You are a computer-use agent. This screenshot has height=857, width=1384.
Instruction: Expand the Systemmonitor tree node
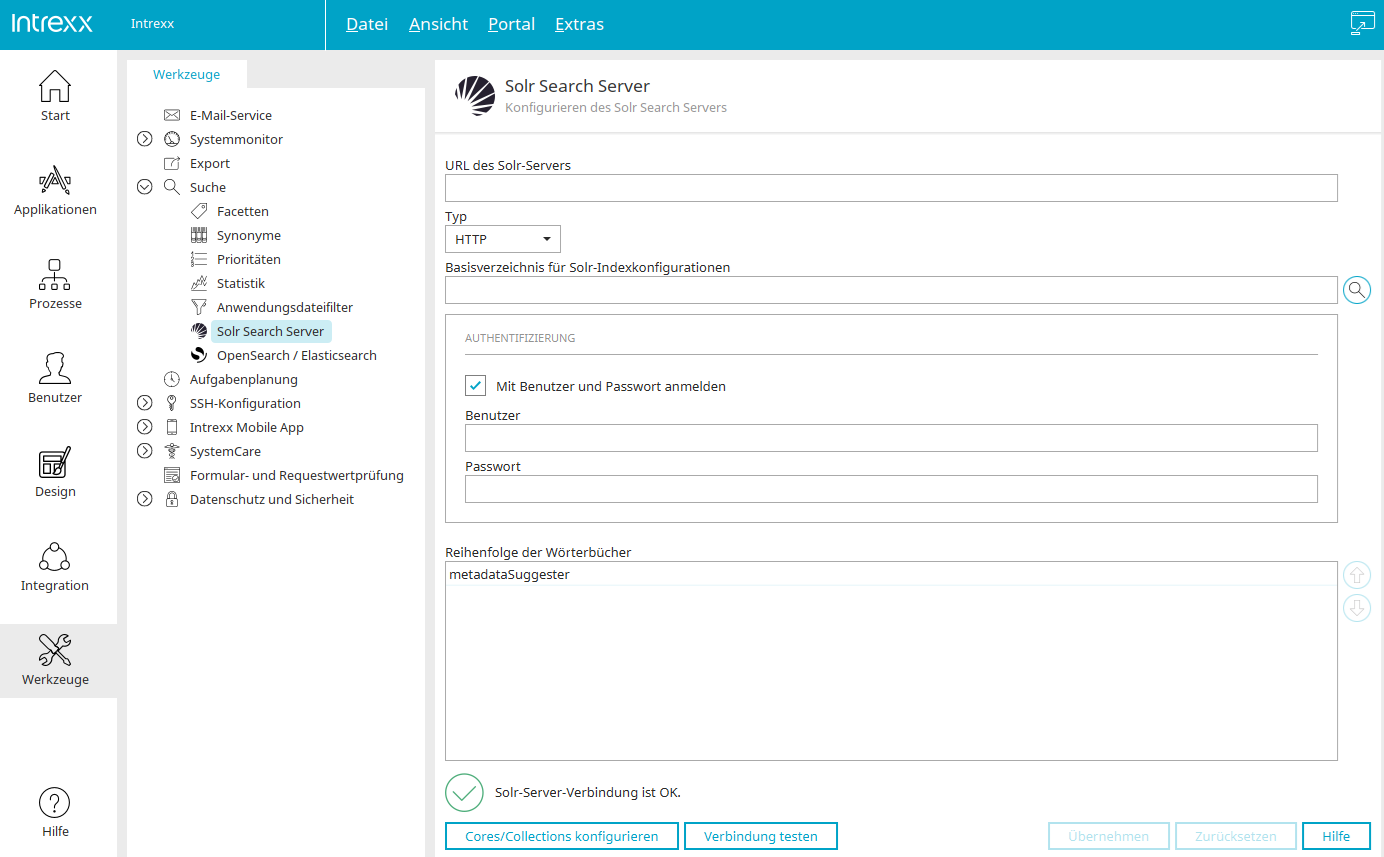point(145,139)
